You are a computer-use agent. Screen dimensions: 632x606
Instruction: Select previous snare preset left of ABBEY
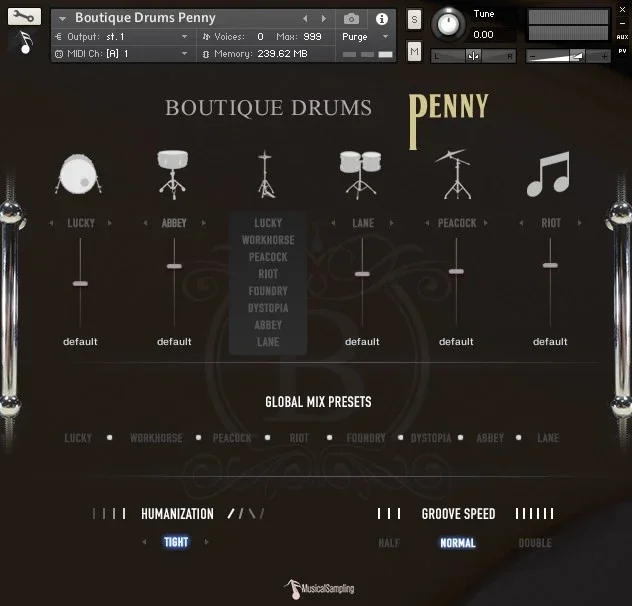tap(146, 223)
